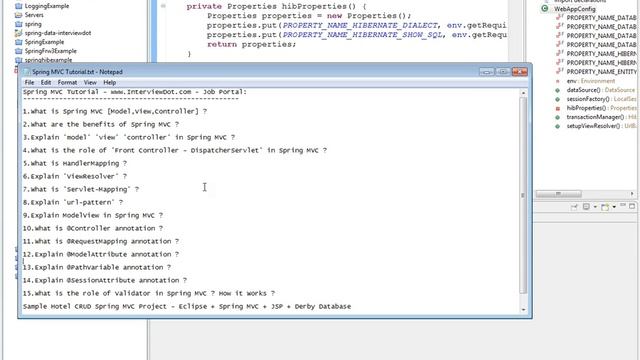Click PROPERTY_NAME_HIBERNATE_SHOW_SQL in the Eclipse code editor
Image resolution: width=640 pixels, height=360 pixels.
click(362, 35)
